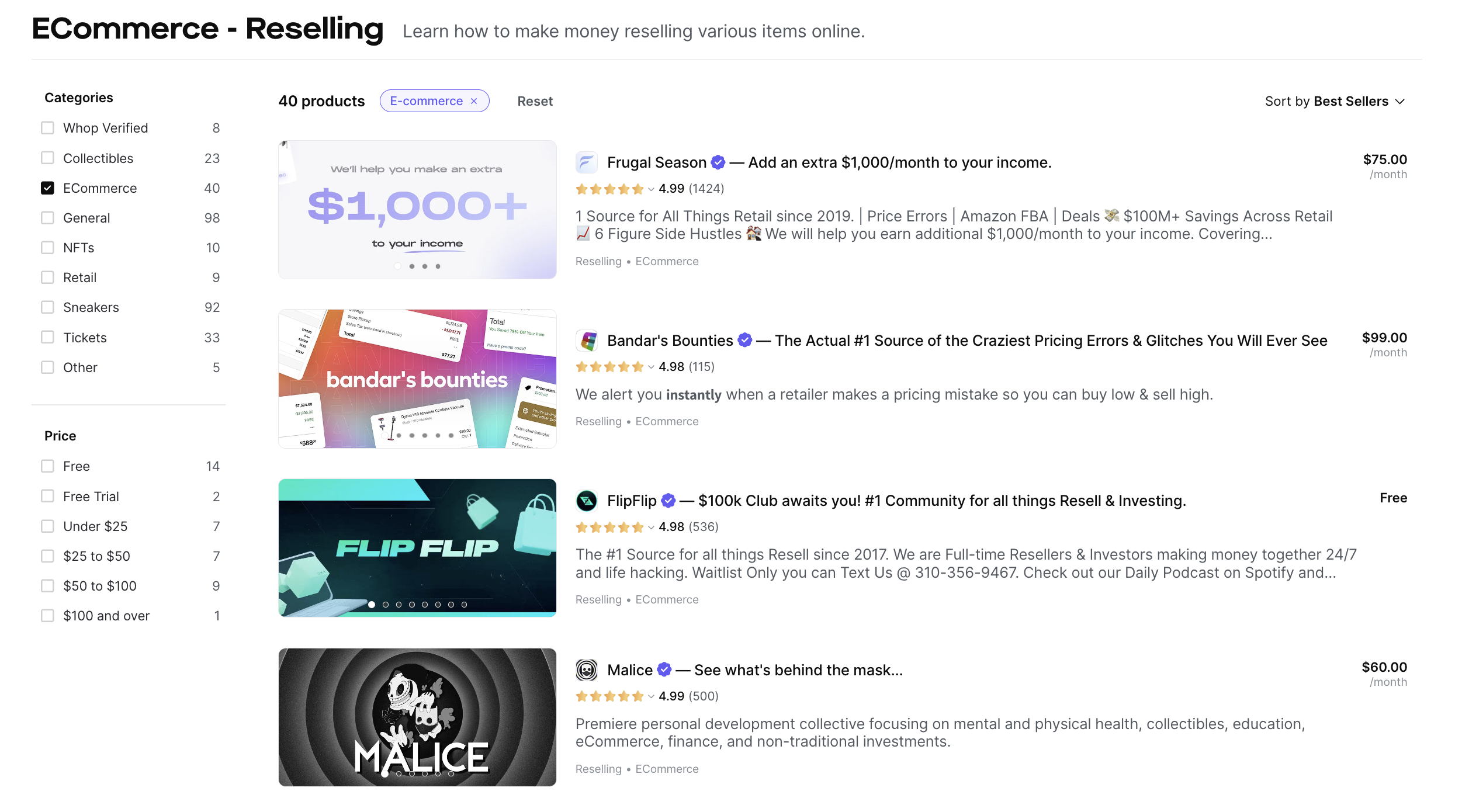The width and height of the screenshot is (1462, 812).
Task: Select the FlipFlip logo icon
Action: (586, 501)
